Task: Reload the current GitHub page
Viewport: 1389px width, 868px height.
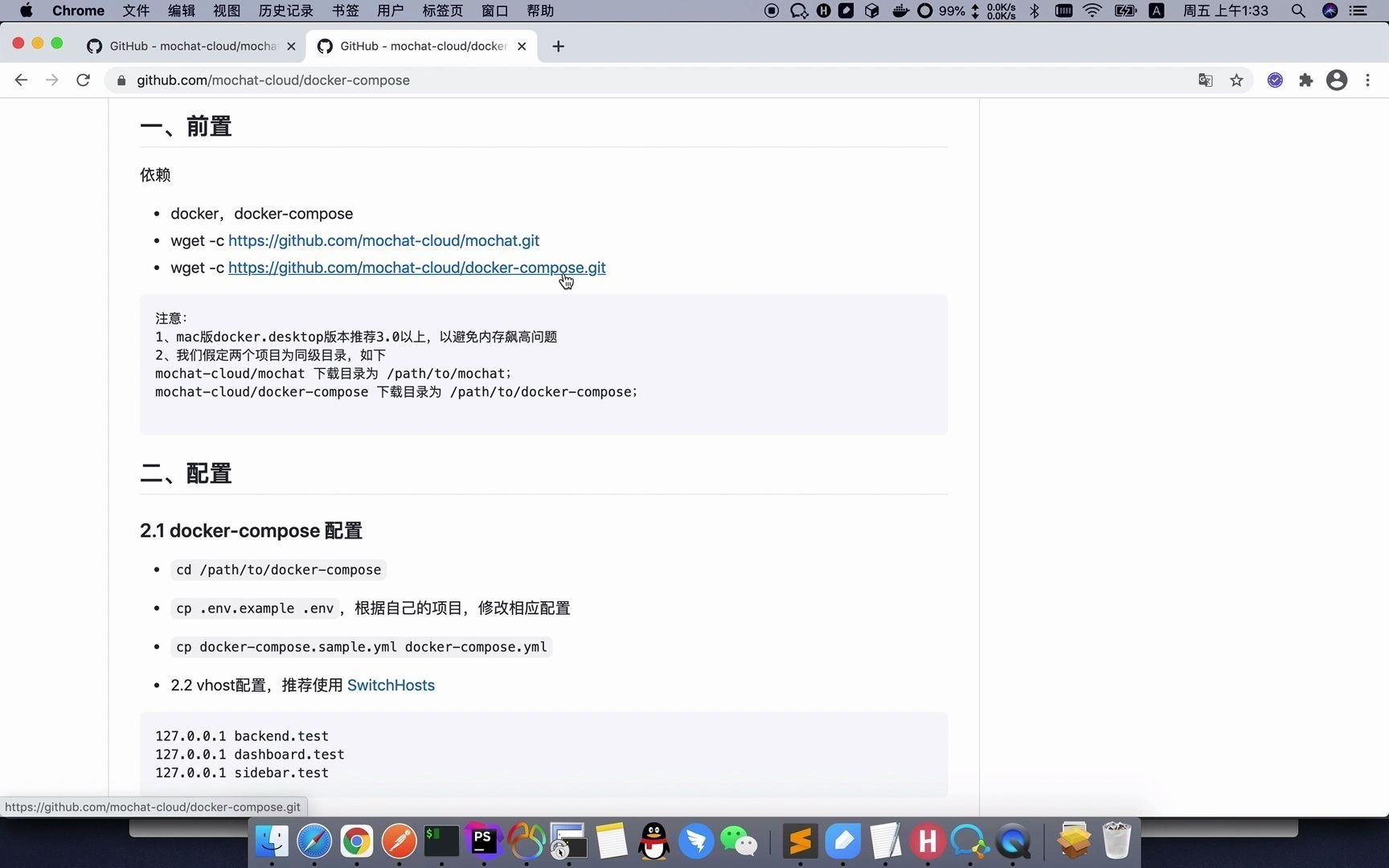Action: (x=83, y=80)
